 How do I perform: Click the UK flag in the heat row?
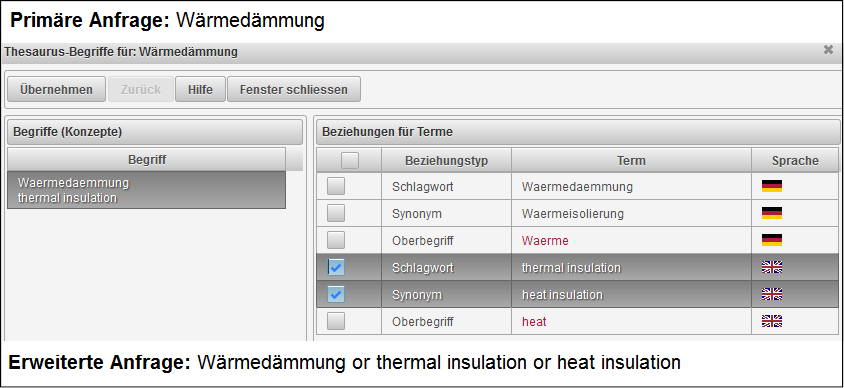click(771, 321)
